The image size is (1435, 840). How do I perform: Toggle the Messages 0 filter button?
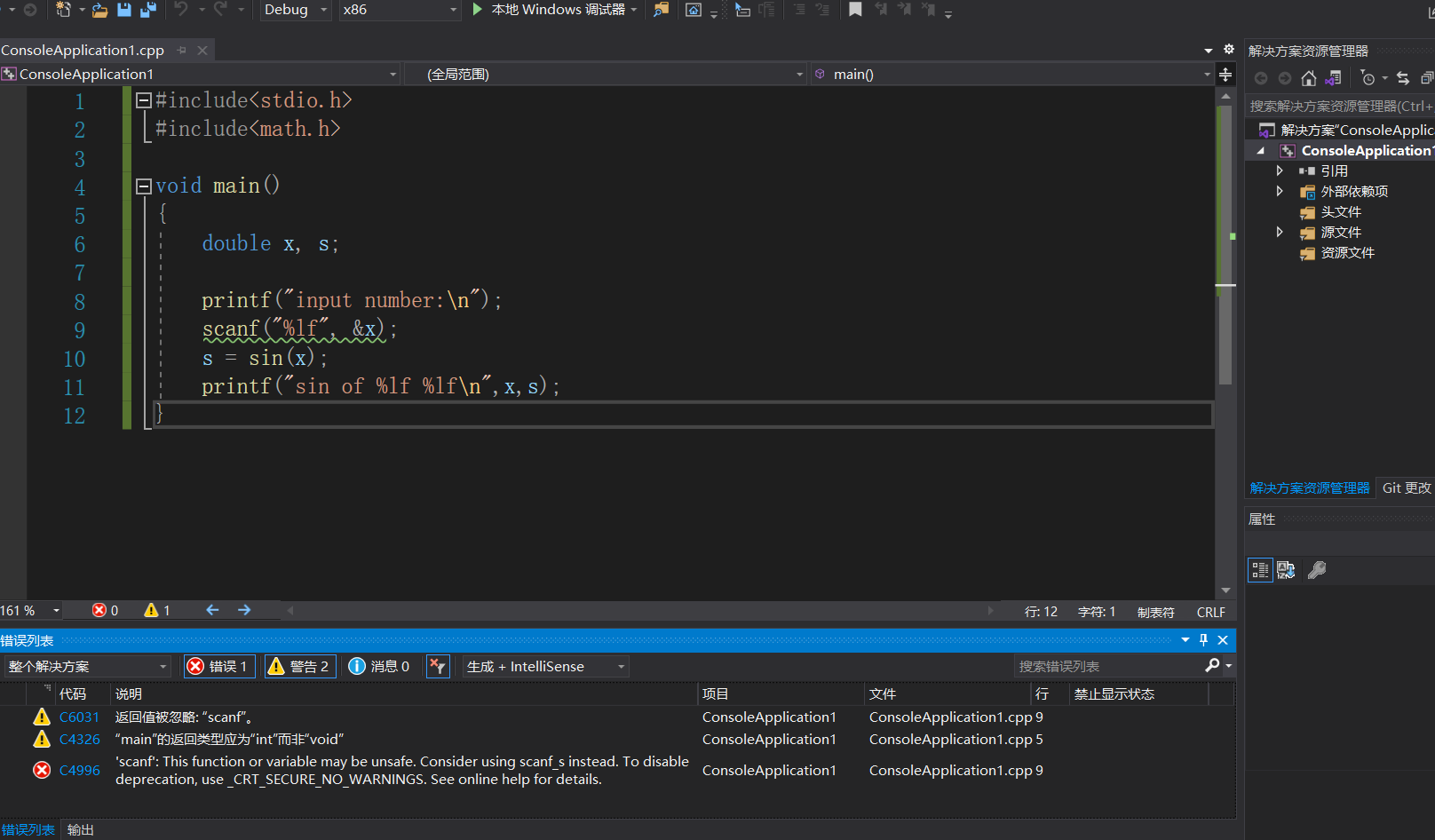coord(379,666)
